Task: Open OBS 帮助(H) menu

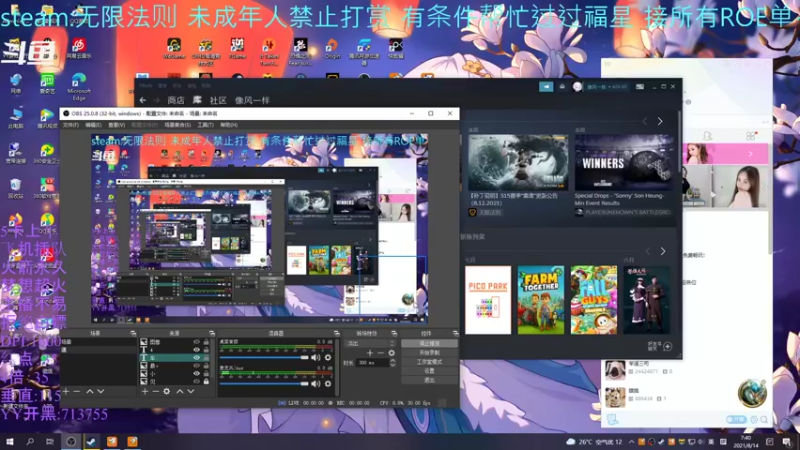Action: pyautogui.click(x=229, y=125)
